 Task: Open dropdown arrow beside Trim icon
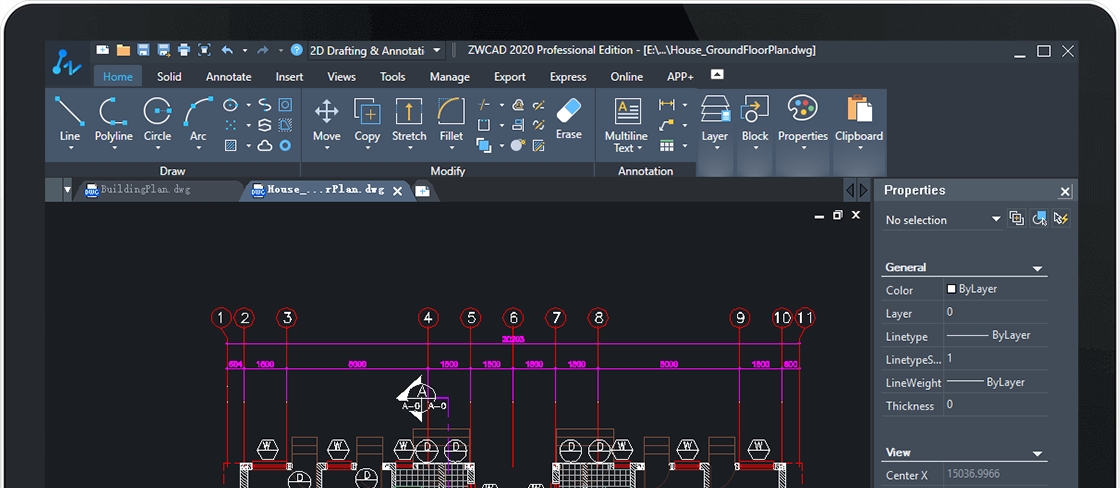(x=501, y=105)
